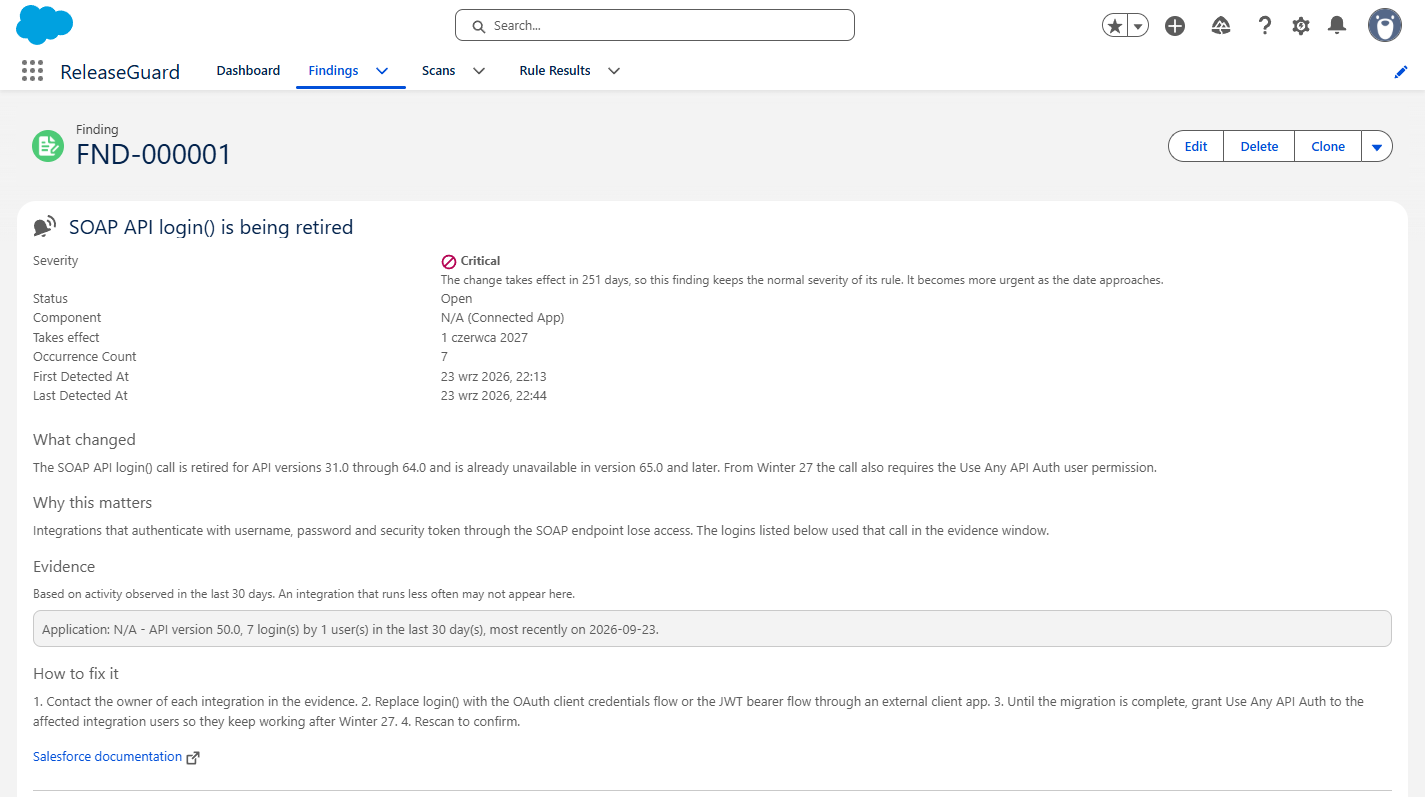The image size is (1425, 797).
Task: Click the pencil icon to edit navigation
Action: [1401, 72]
